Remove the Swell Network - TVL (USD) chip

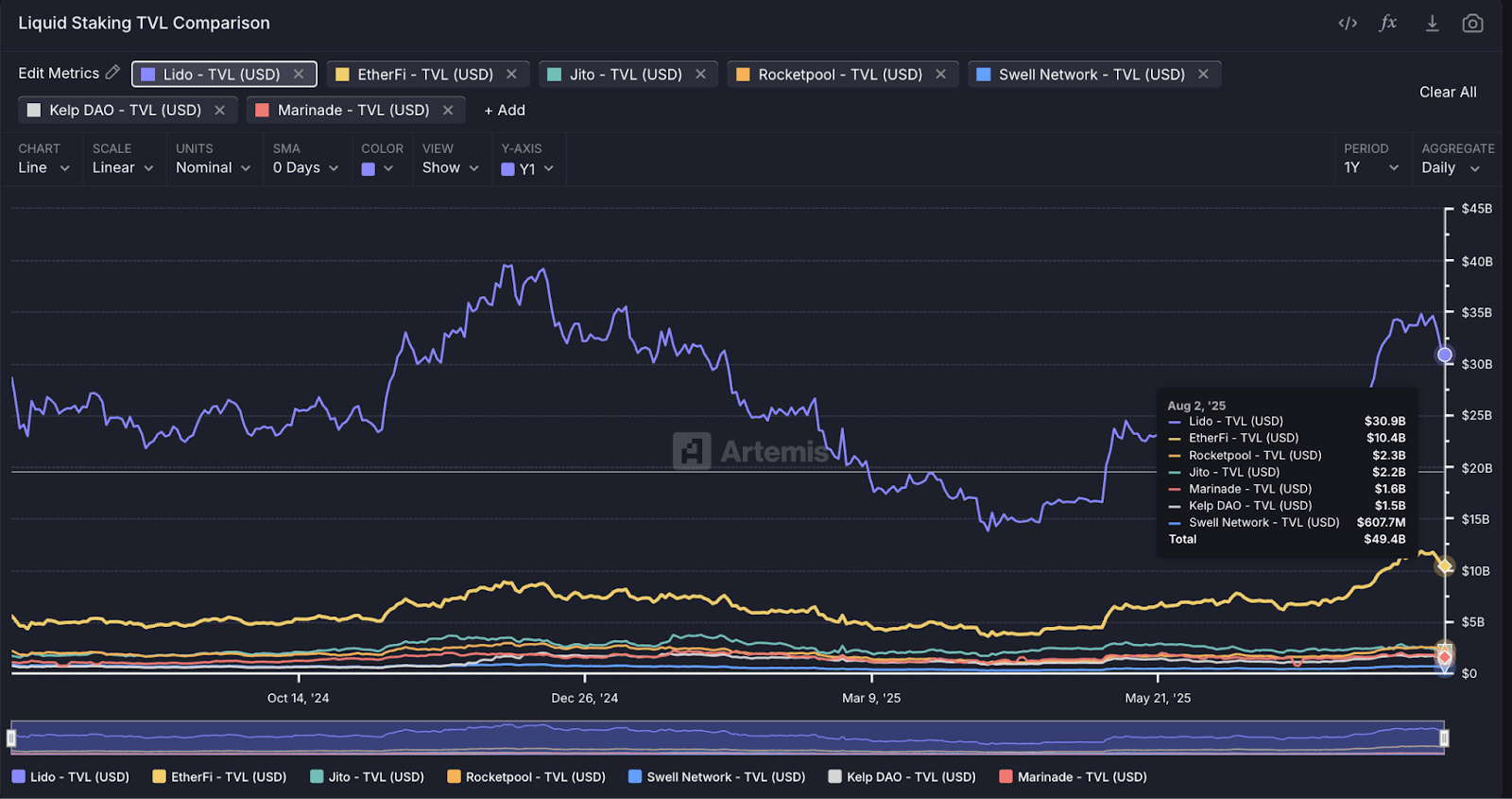(x=1203, y=74)
